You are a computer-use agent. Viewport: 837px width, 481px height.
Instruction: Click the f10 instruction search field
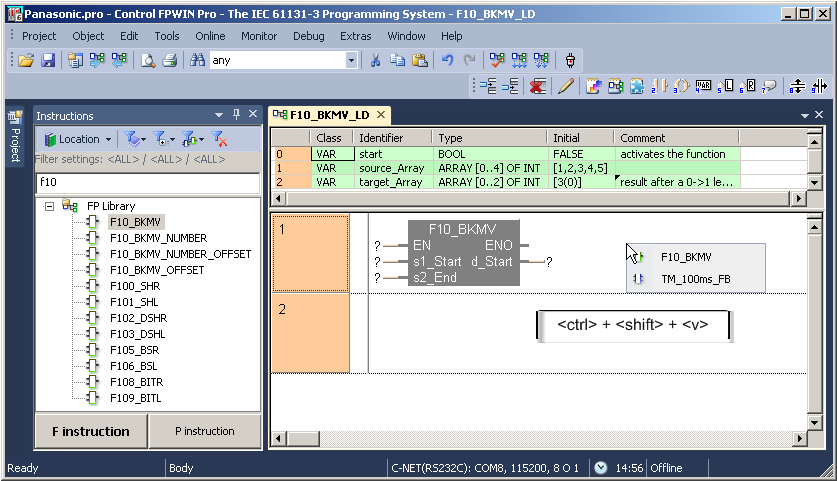coord(147,183)
